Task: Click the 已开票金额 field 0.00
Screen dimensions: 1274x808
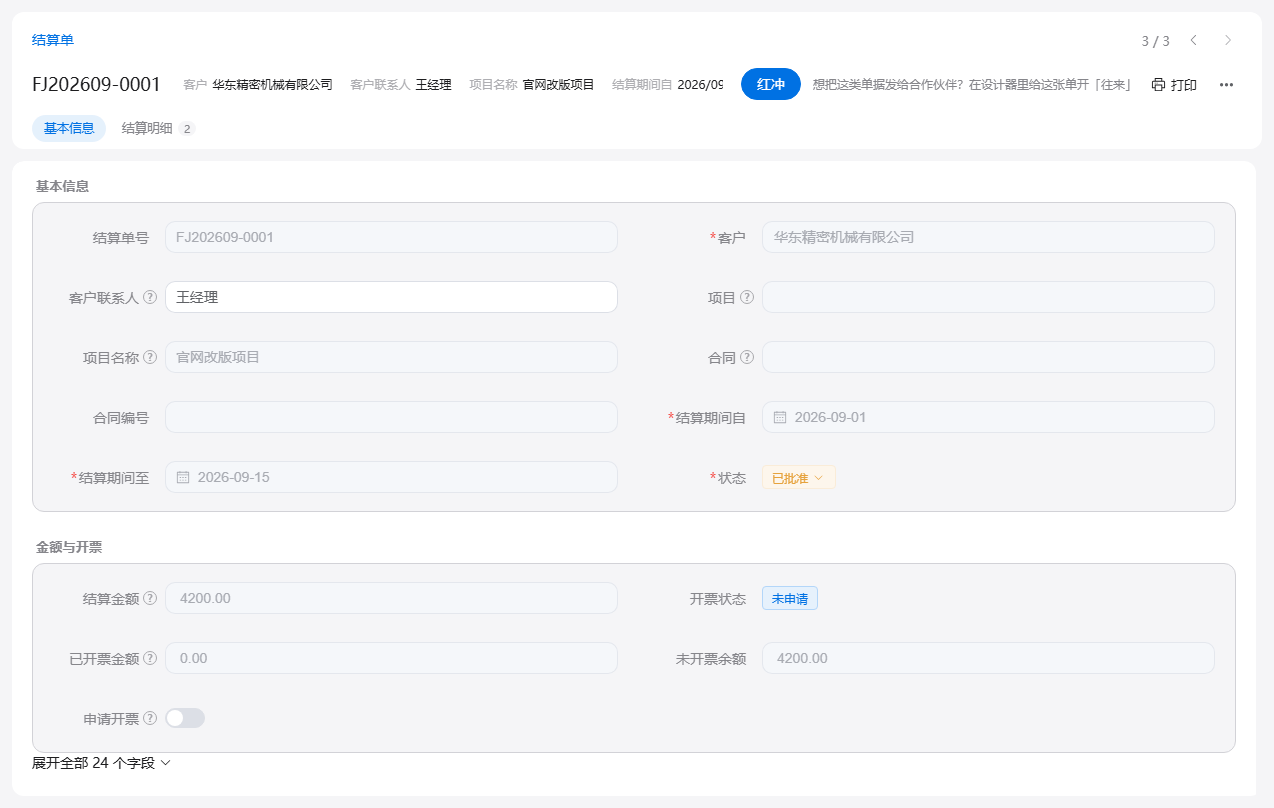Action: (x=391, y=658)
